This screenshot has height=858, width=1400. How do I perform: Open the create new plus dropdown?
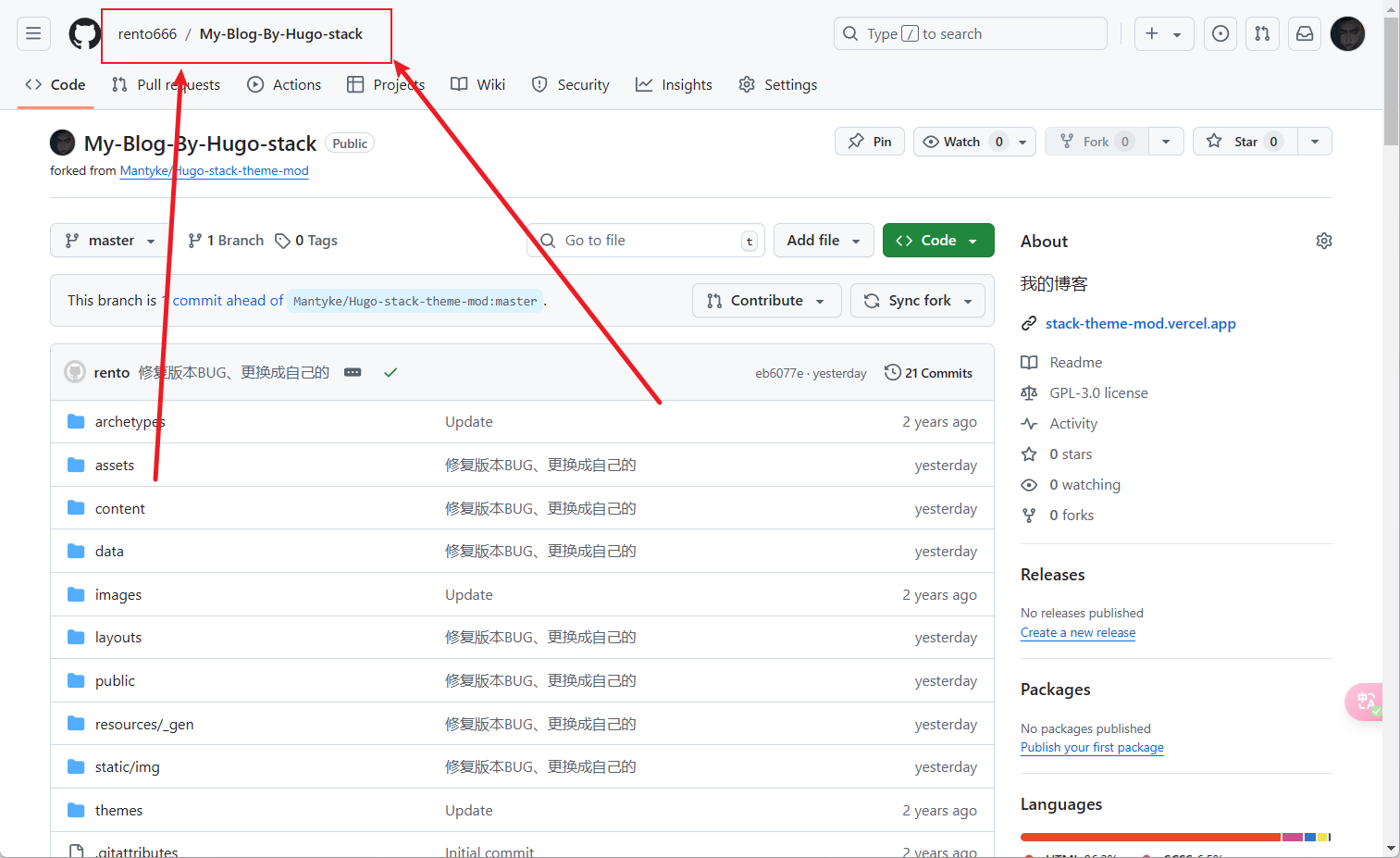(1164, 34)
